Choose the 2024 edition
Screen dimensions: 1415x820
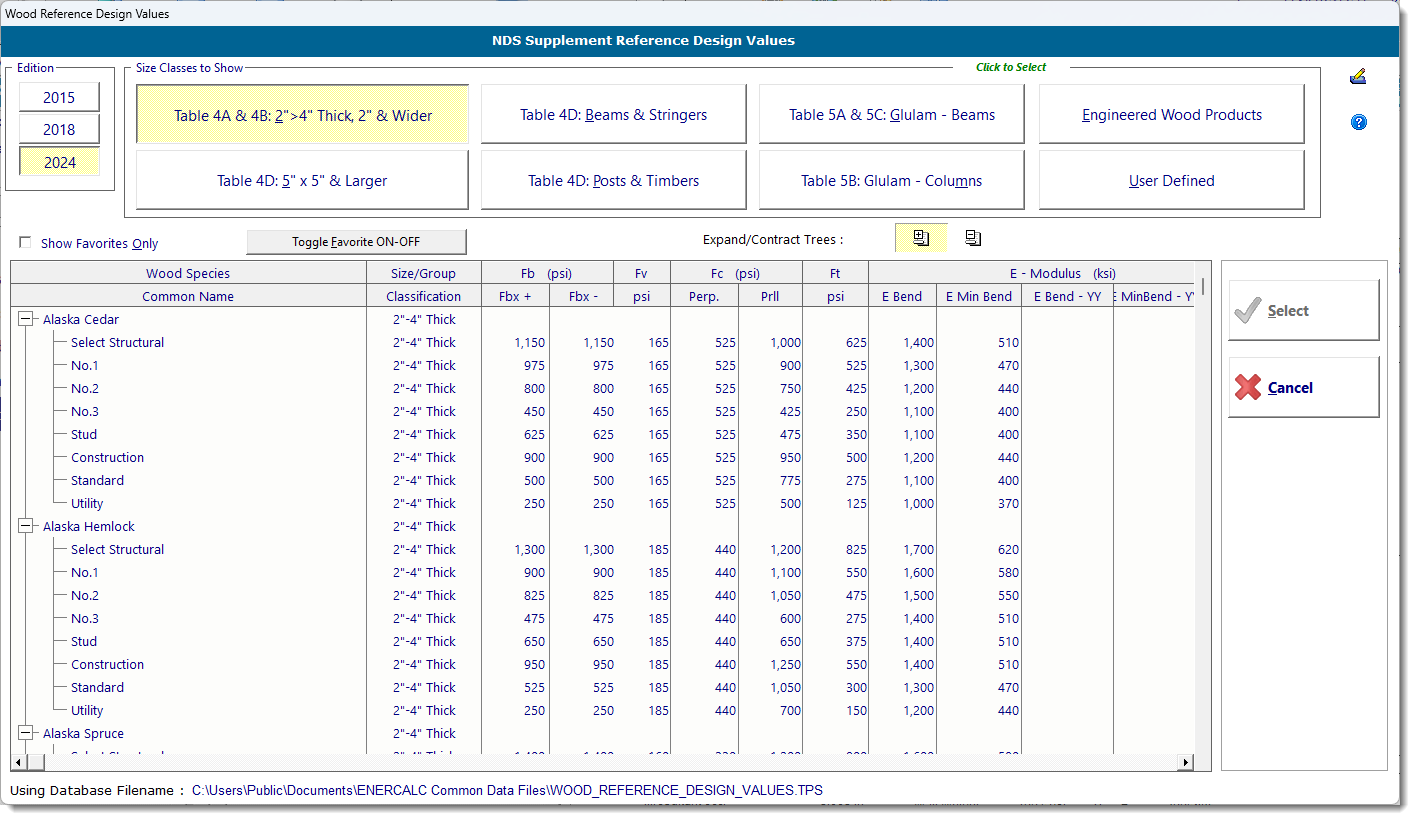click(59, 162)
